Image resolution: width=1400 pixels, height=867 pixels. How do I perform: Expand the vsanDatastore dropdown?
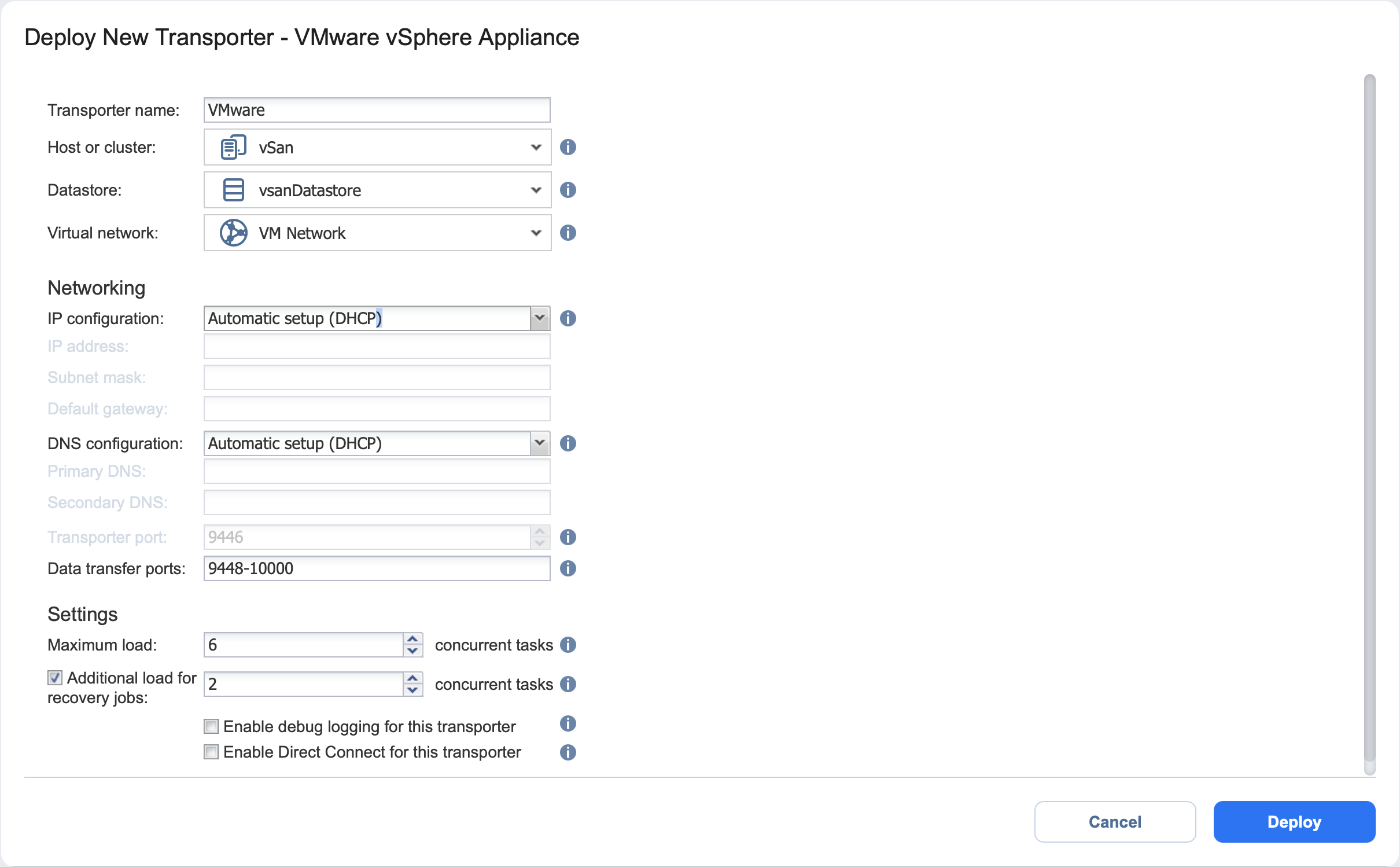click(536, 190)
